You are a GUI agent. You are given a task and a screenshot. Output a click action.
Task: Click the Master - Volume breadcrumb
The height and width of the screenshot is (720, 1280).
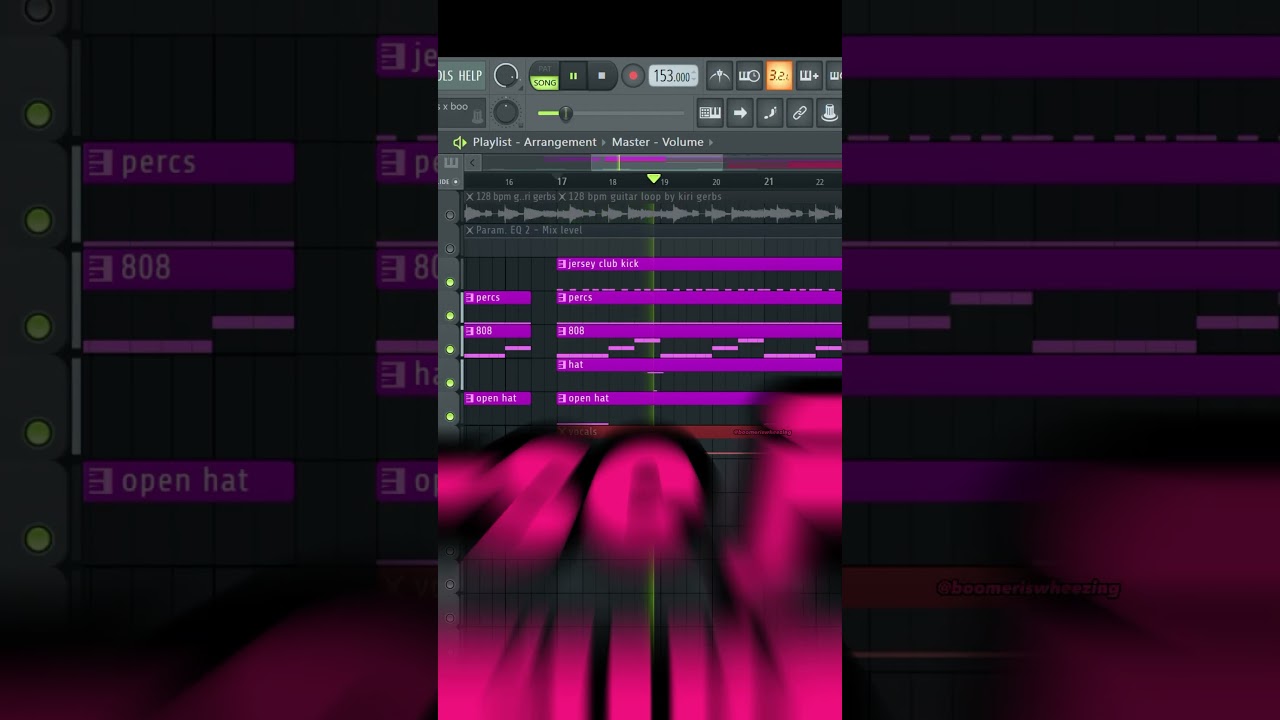658,143
